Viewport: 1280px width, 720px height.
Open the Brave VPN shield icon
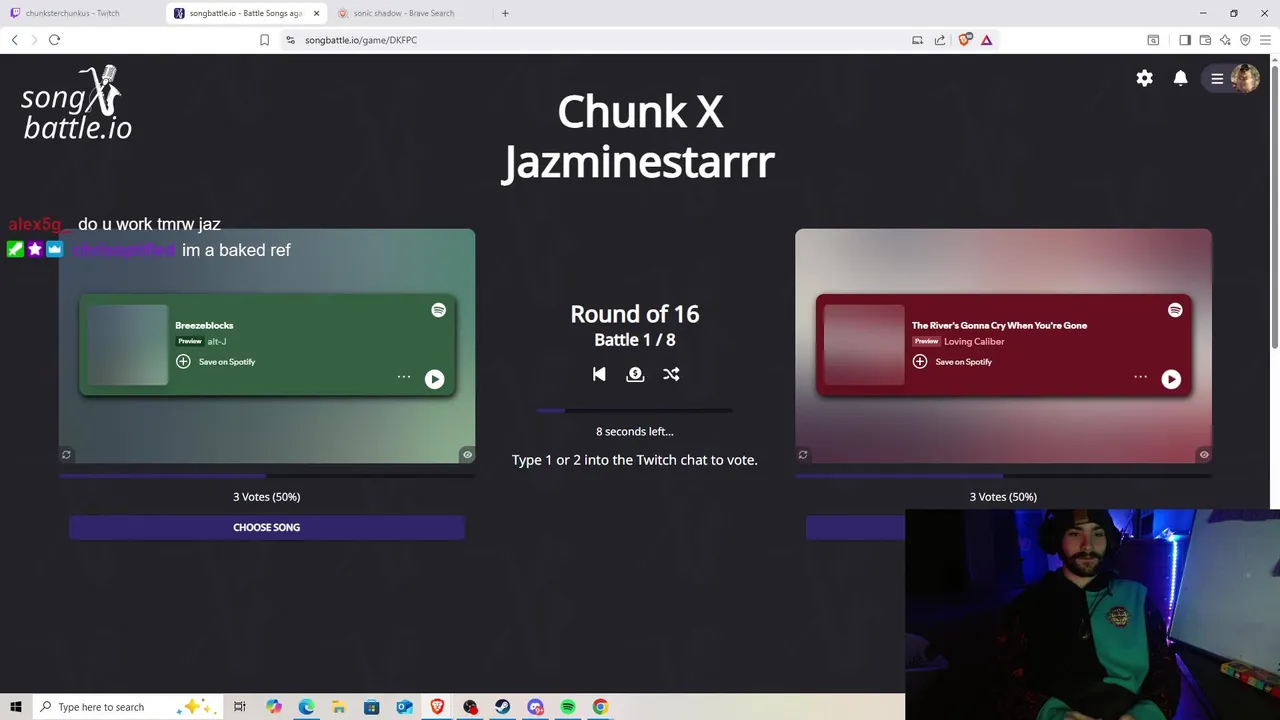[x=1245, y=40]
